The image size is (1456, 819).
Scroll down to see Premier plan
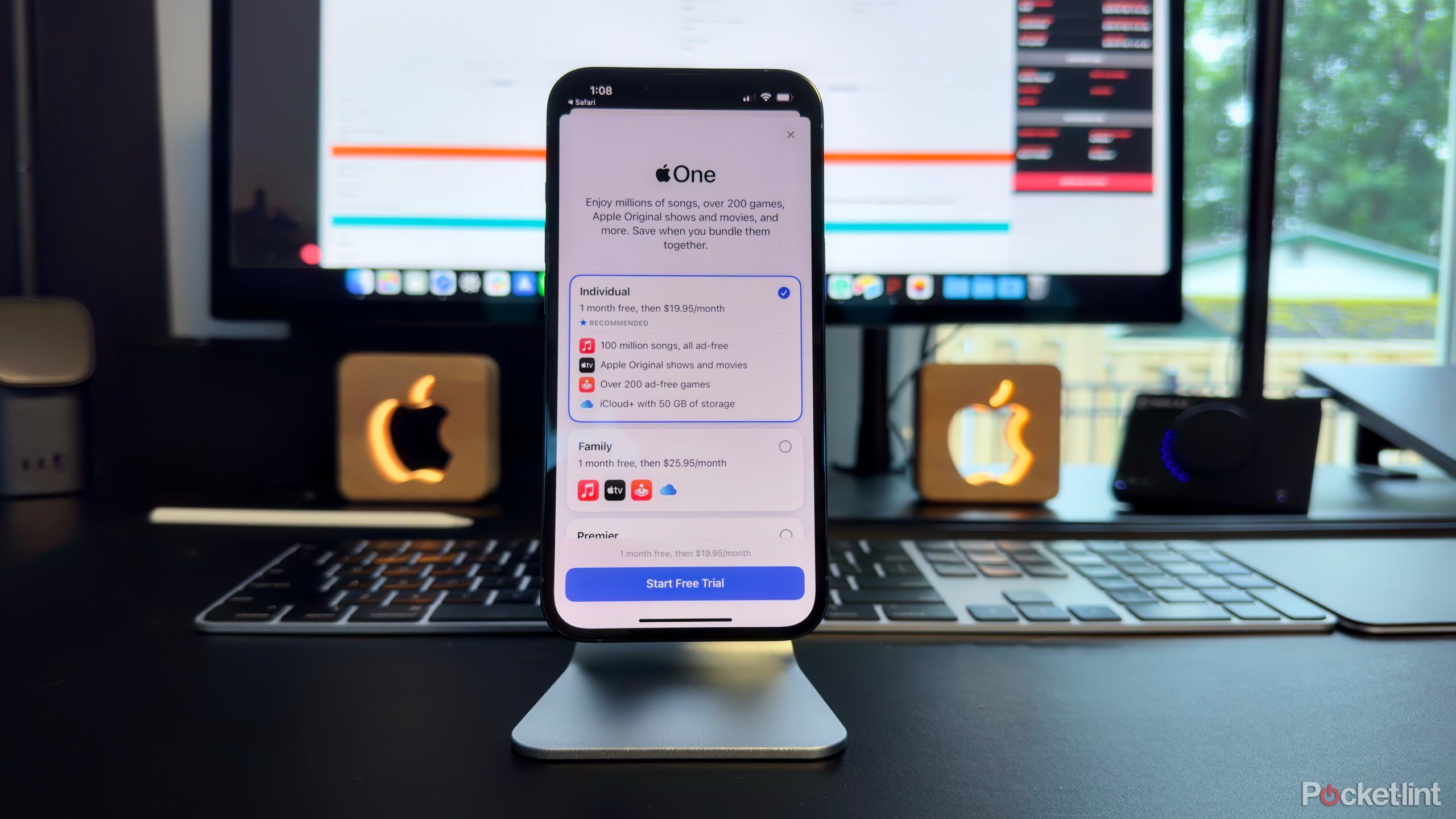click(x=684, y=534)
